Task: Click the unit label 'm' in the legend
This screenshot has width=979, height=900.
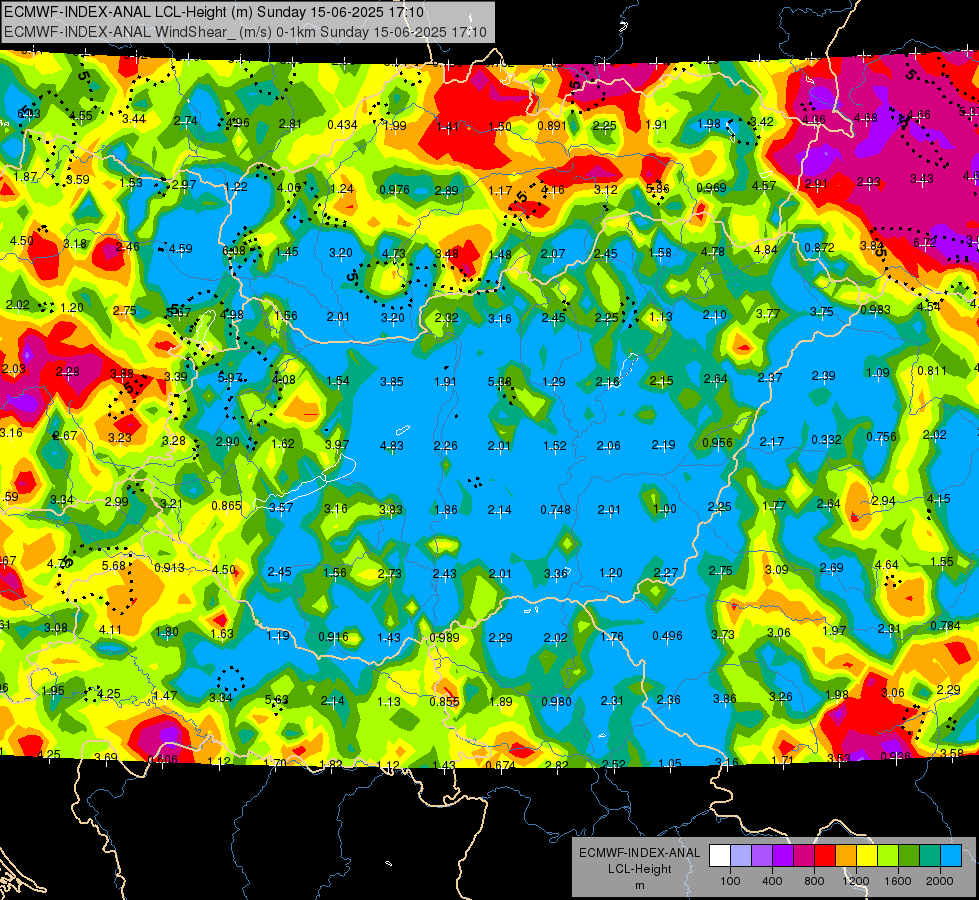Action: click(639, 885)
